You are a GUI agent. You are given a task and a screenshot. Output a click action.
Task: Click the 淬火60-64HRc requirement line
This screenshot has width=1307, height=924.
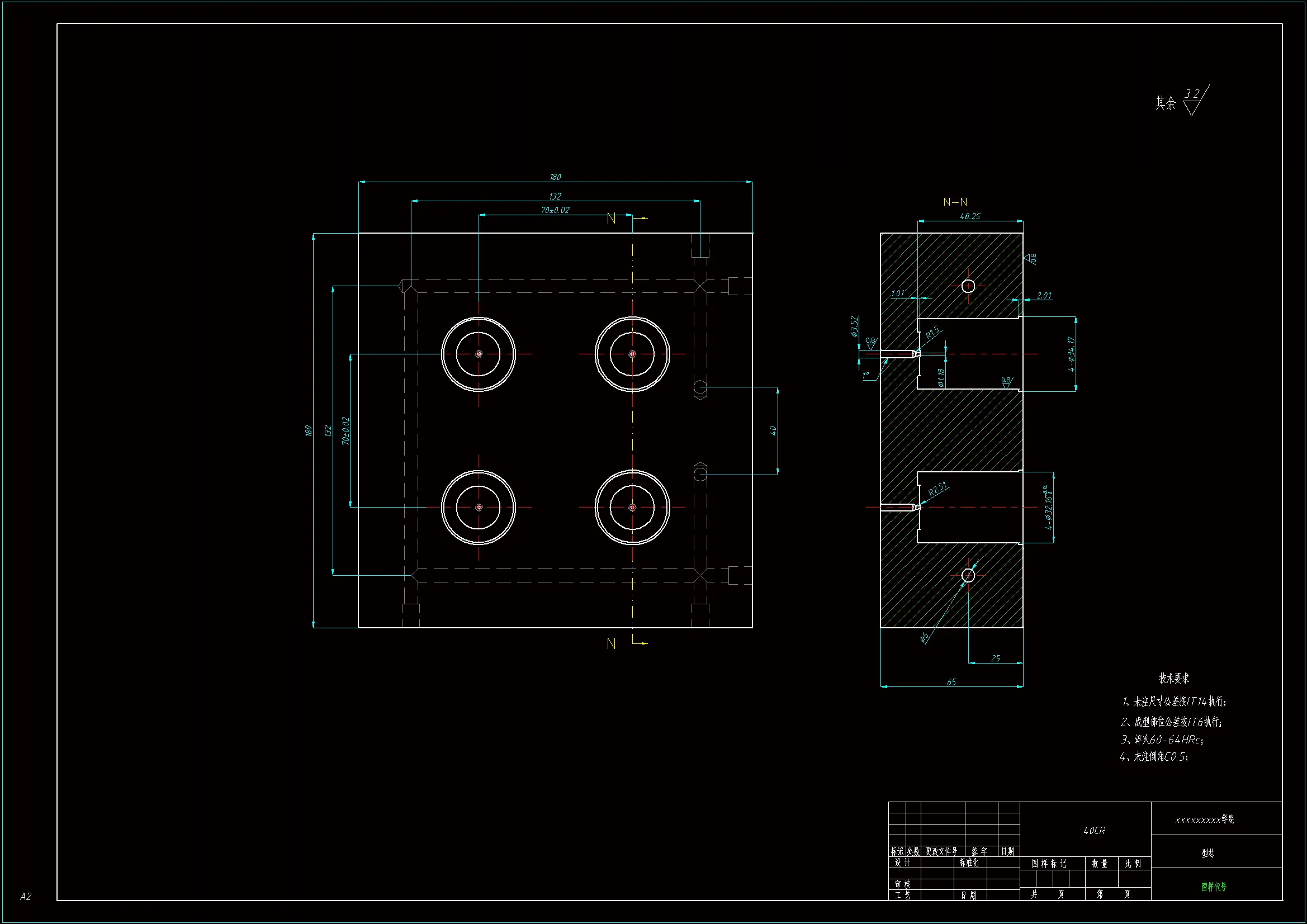(x=1162, y=740)
